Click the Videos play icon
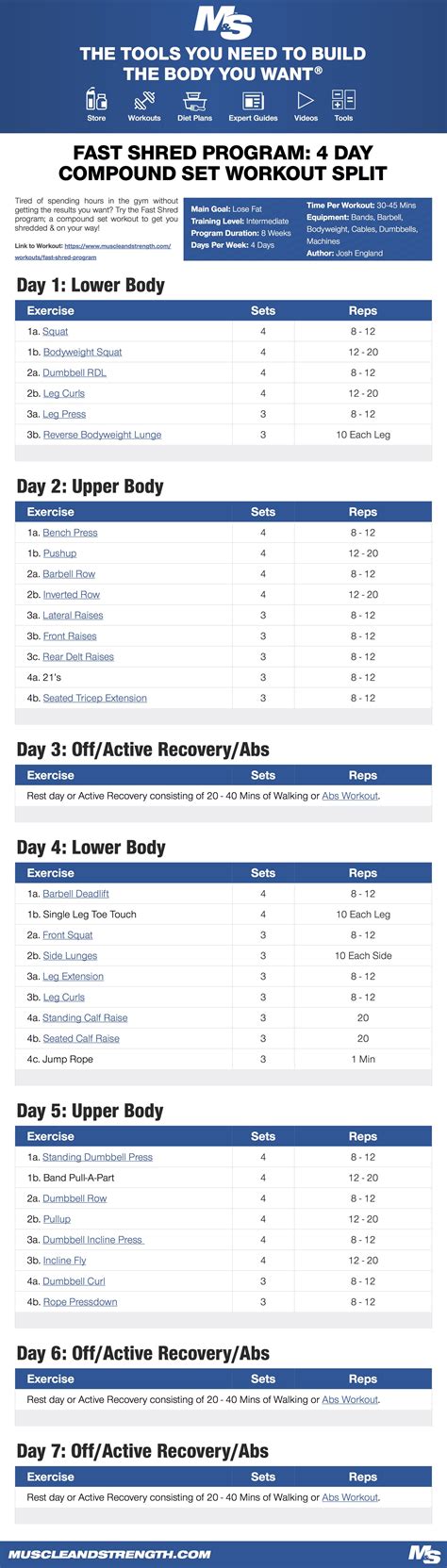 [306, 100]
